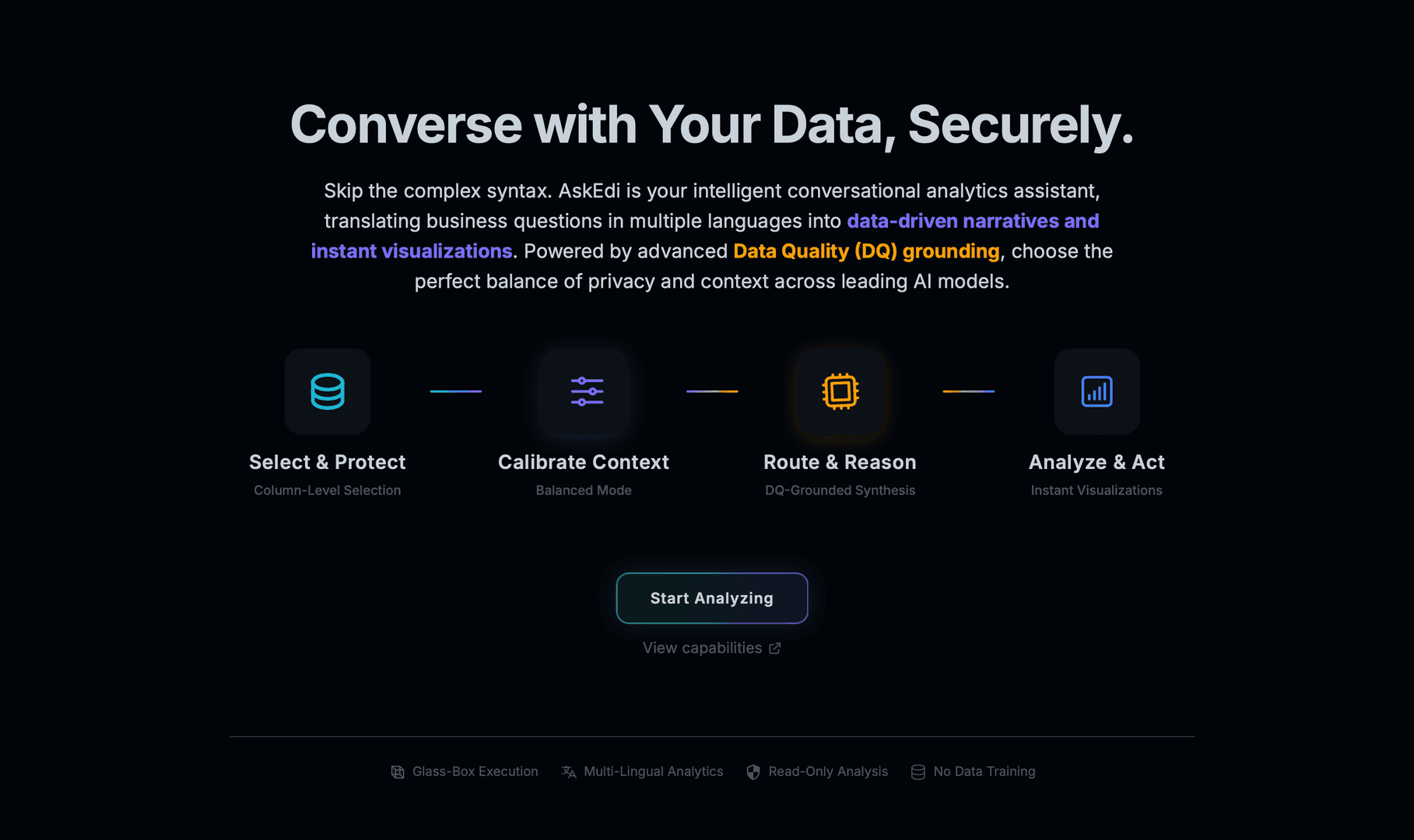Viewport: 1414px width, 840px height.
Task: Select the Calibrate Context step title
Action: pos(584,462)
